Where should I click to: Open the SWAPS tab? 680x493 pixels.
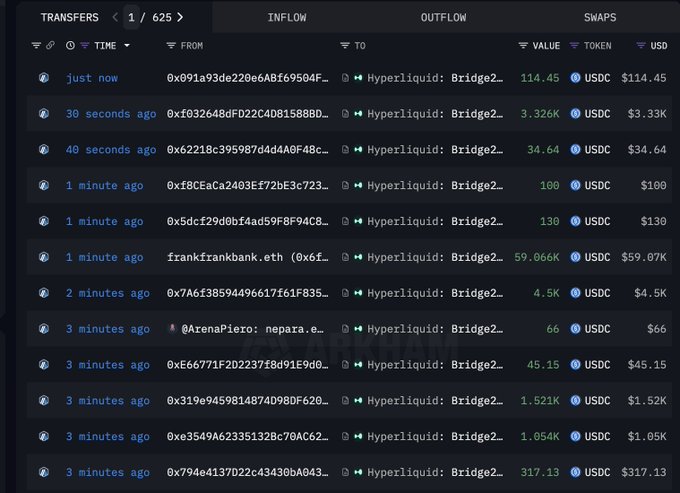[x=601, y=18]
